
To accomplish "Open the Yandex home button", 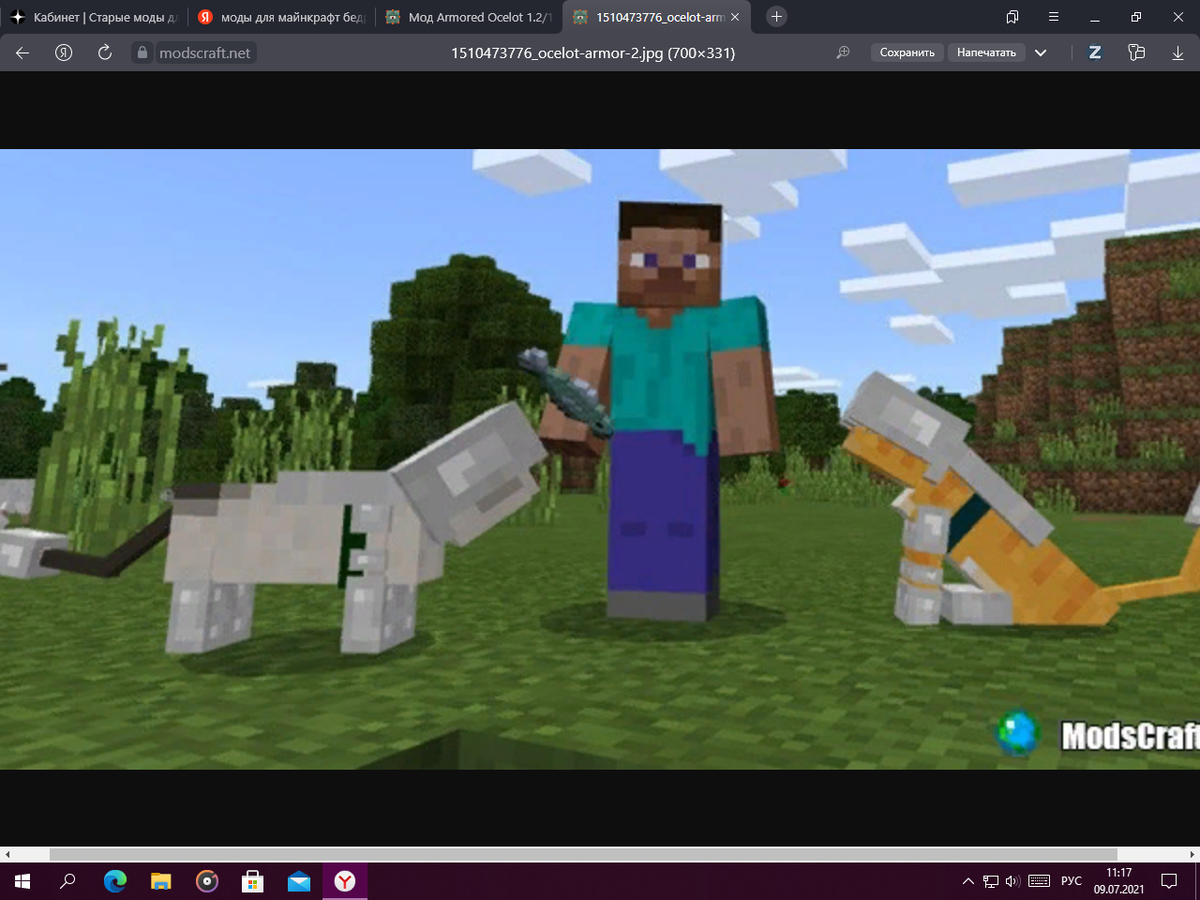I will pyautogui.click(x=64, y=53).
